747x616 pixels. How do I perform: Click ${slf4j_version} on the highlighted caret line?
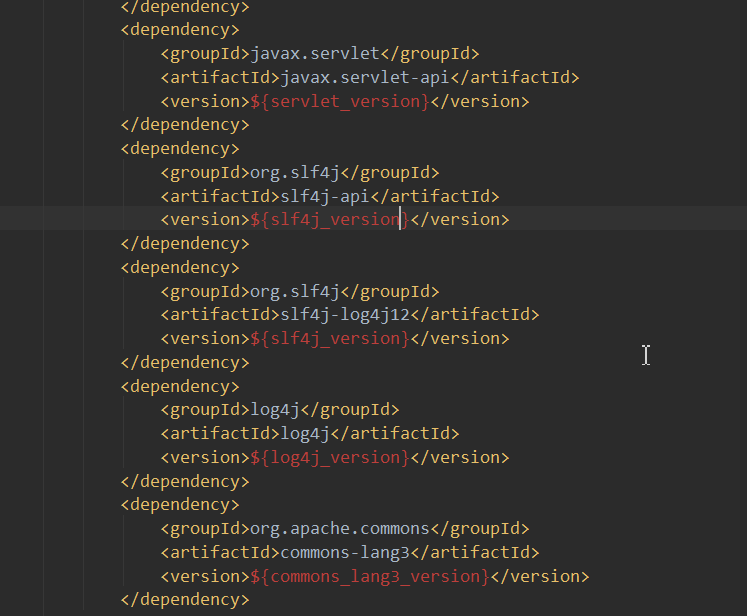tap(330, 220)
